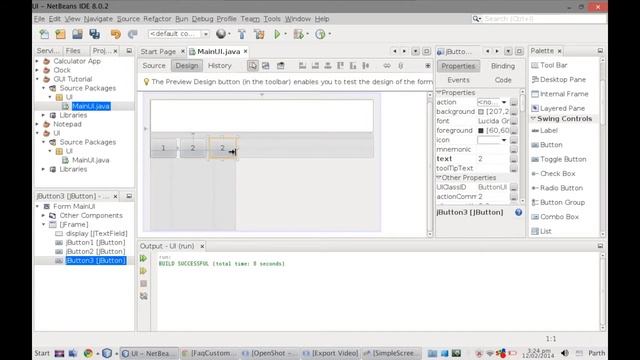This screenshot has height=360, width=640.
Task: Click the text property value field
Action: (x=493, y=159)
